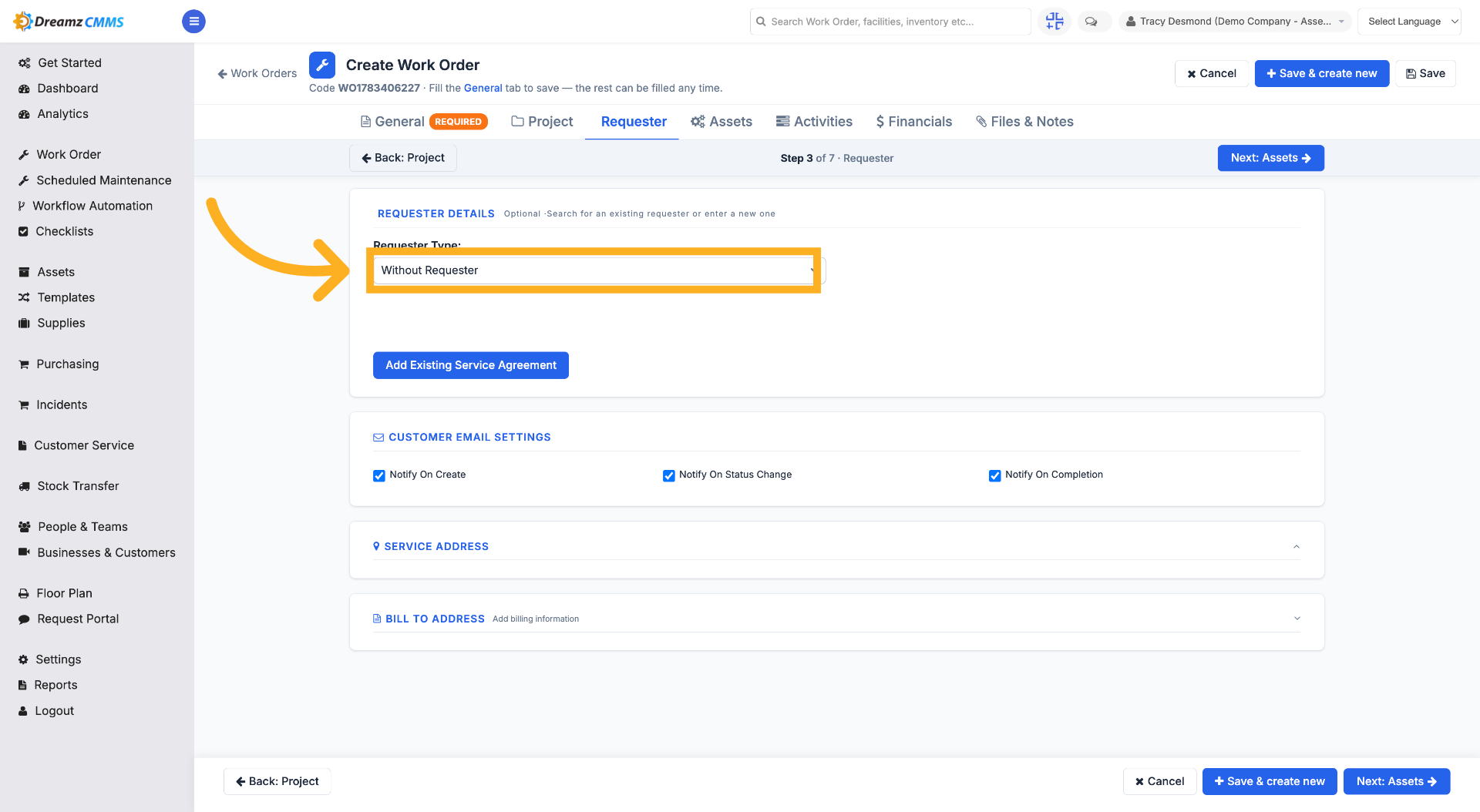Expand the Bill To Address section
This screenshot has height=812, width=1480.
(1297, 619)
